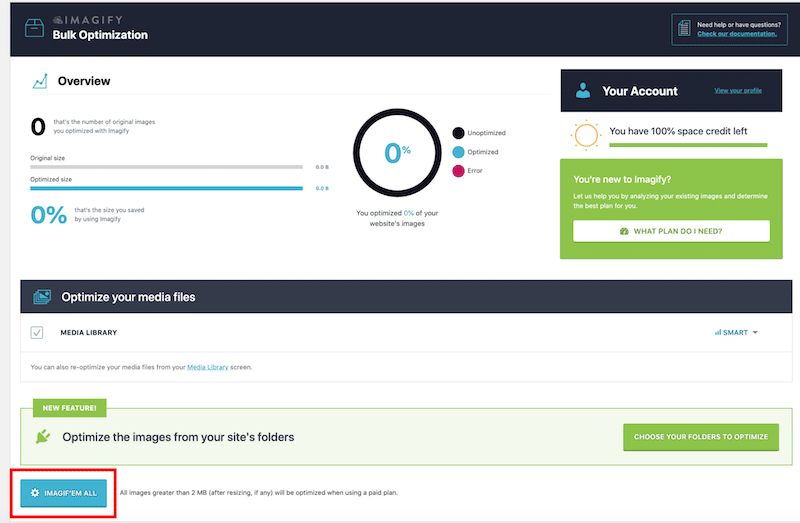Viewport: 800px width, 523px height.
Task: Click the Your Account user icon
Action: [583, 91]
